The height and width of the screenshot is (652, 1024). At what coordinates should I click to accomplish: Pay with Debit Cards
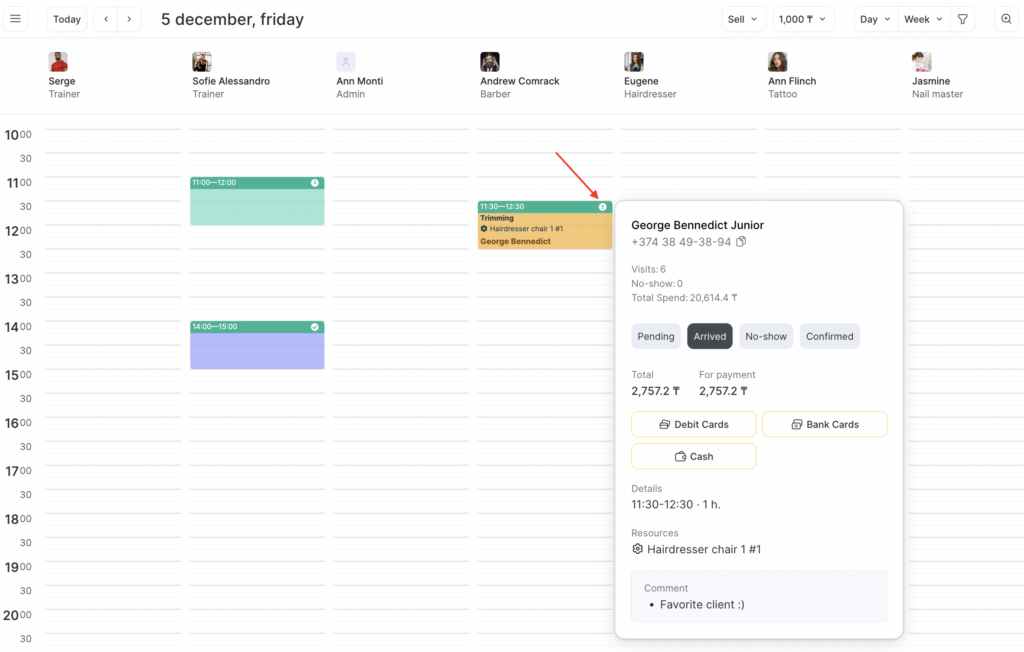[693, 424]
